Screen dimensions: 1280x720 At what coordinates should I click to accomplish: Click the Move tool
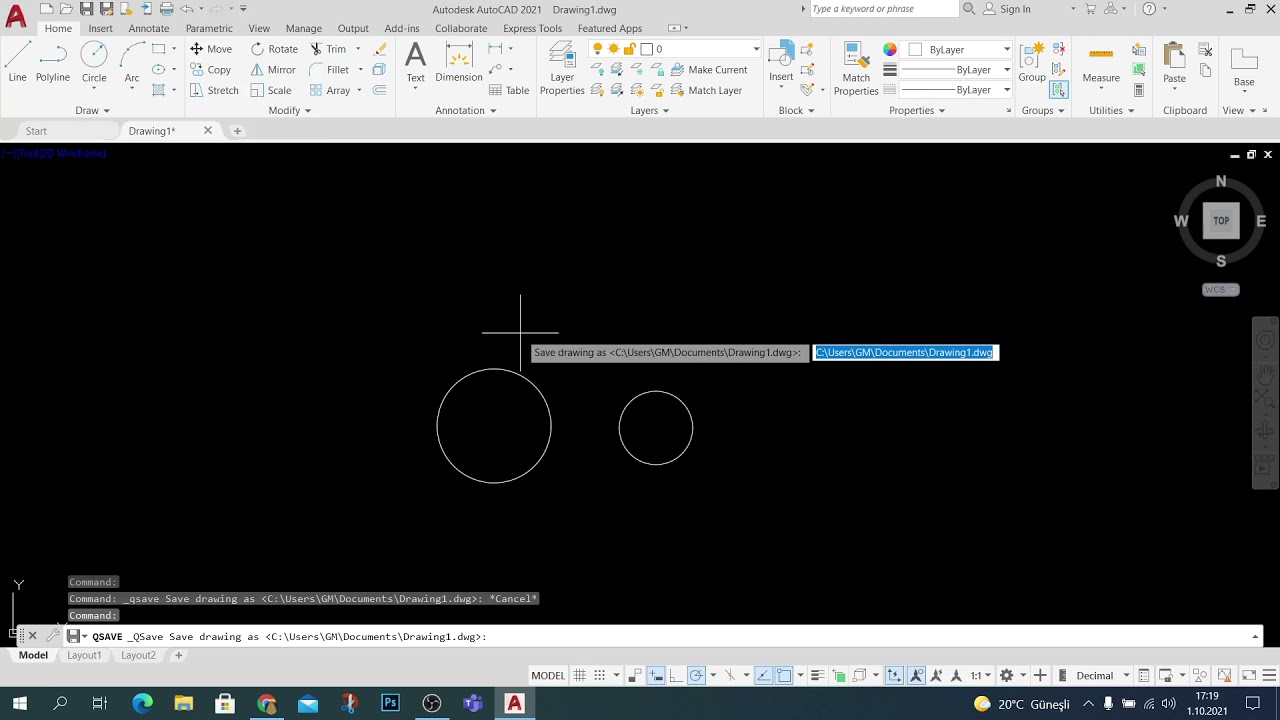pos(211,49)
